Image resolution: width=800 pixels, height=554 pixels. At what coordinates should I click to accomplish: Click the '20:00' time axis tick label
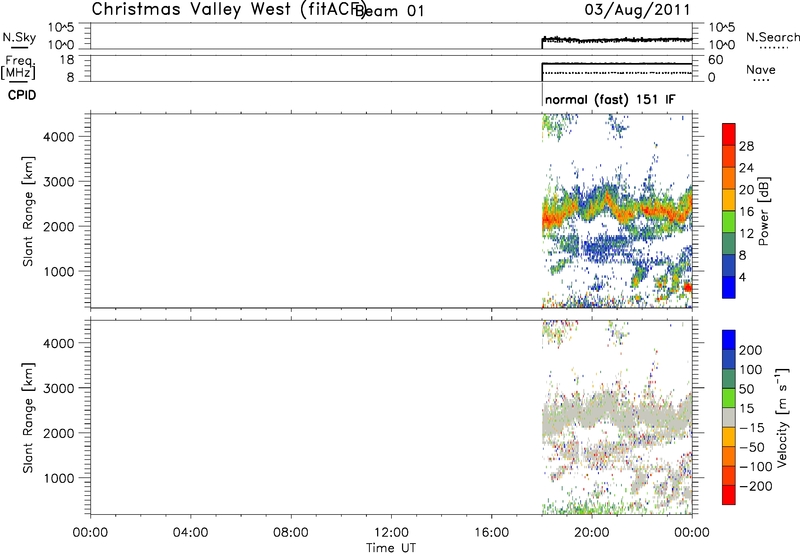[592, 533]
